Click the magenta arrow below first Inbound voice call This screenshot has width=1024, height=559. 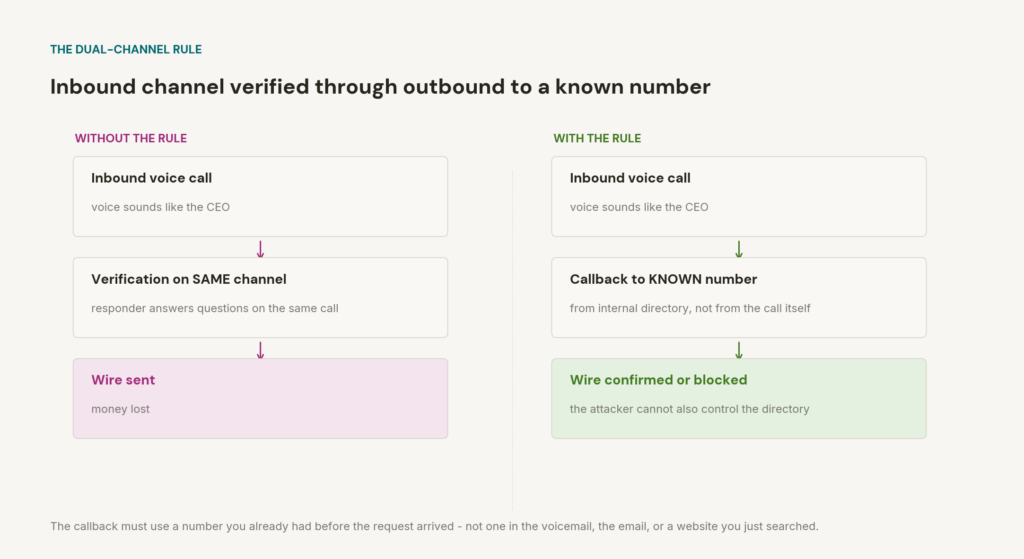click(x=260, y=249)
